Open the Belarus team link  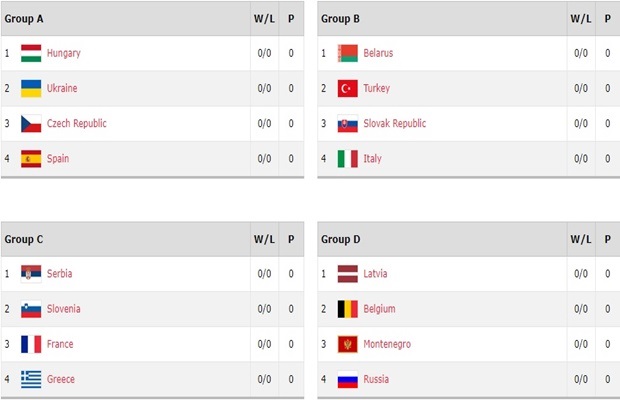[x=378, y=53]
